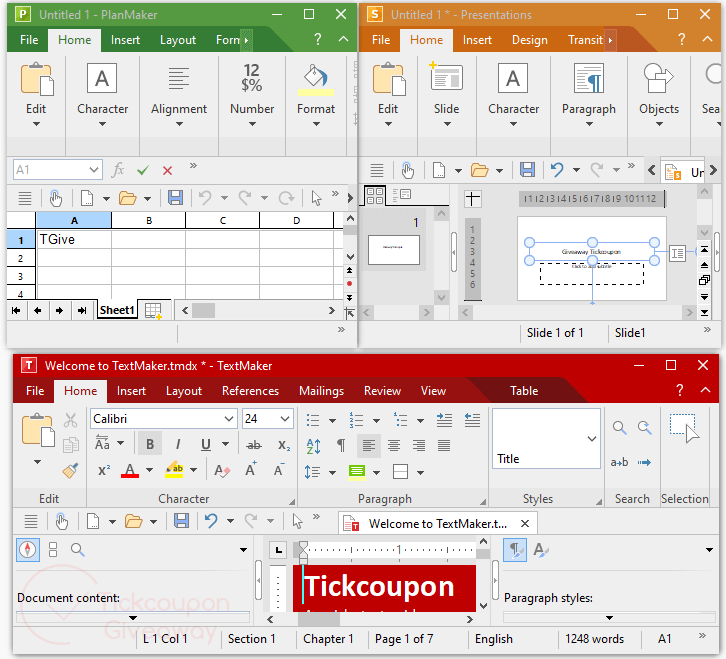This screenshot has height=659, width=726.
Task: Click Slide button in Presentations ribbon
Action: tap(446, 94)
